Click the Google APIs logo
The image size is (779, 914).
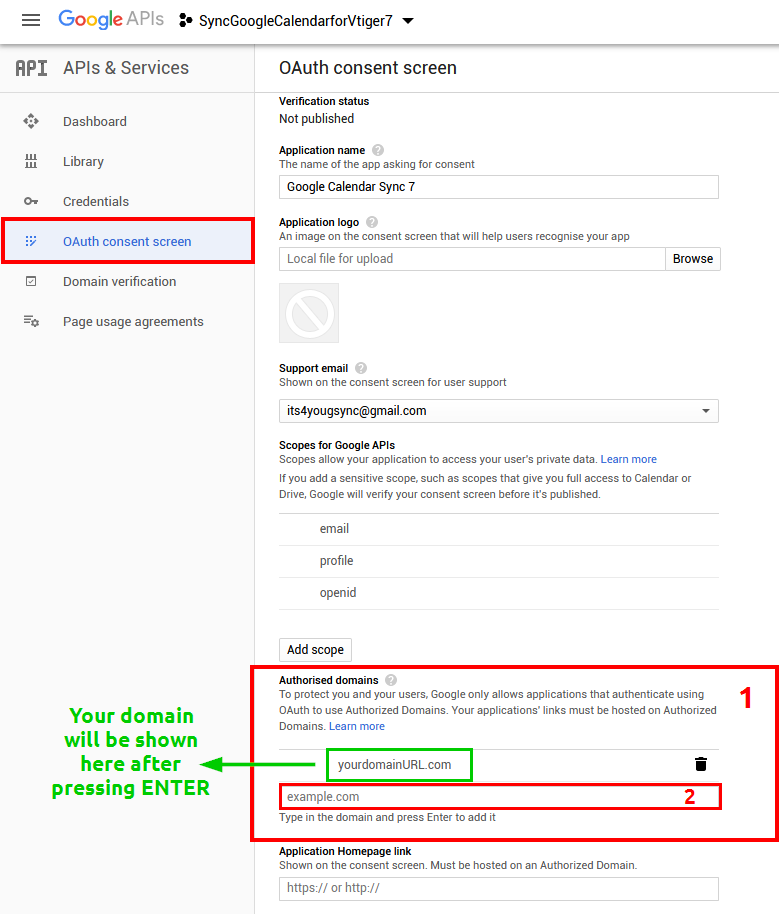pos(110,20)
